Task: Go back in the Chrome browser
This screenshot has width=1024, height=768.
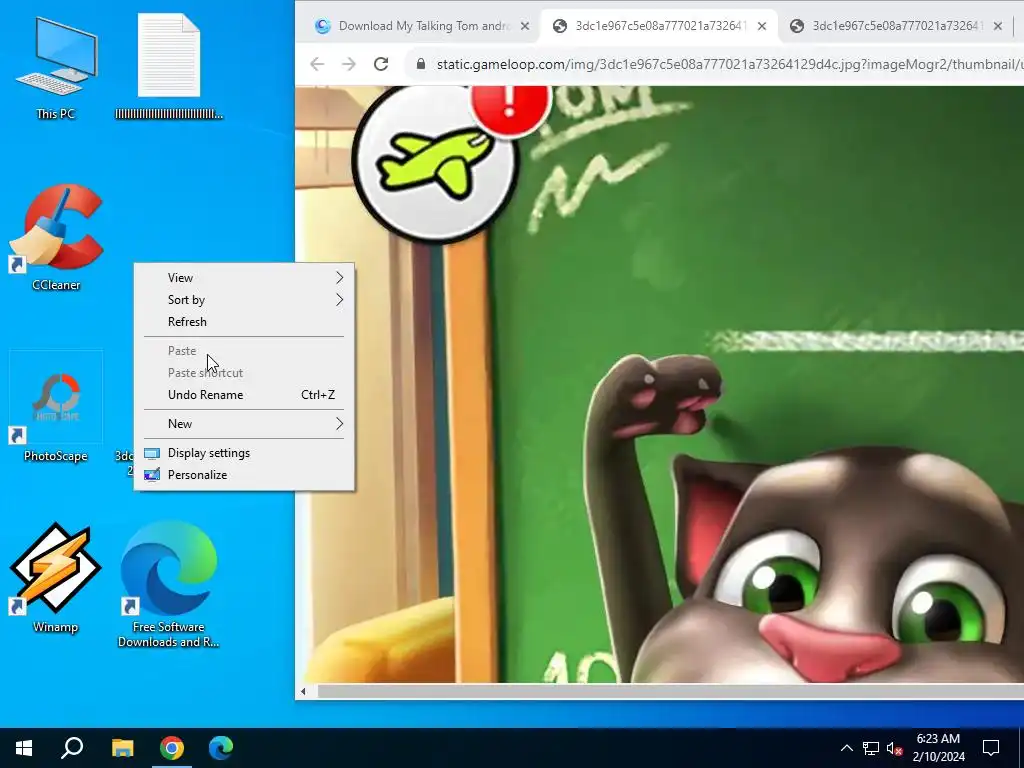Action: click(x=317, y=64)
